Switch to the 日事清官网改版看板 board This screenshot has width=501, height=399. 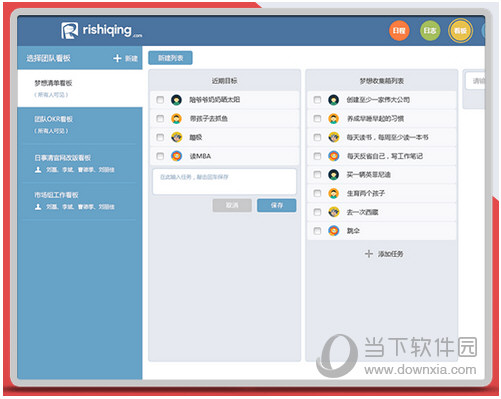[x=80, y=163]
